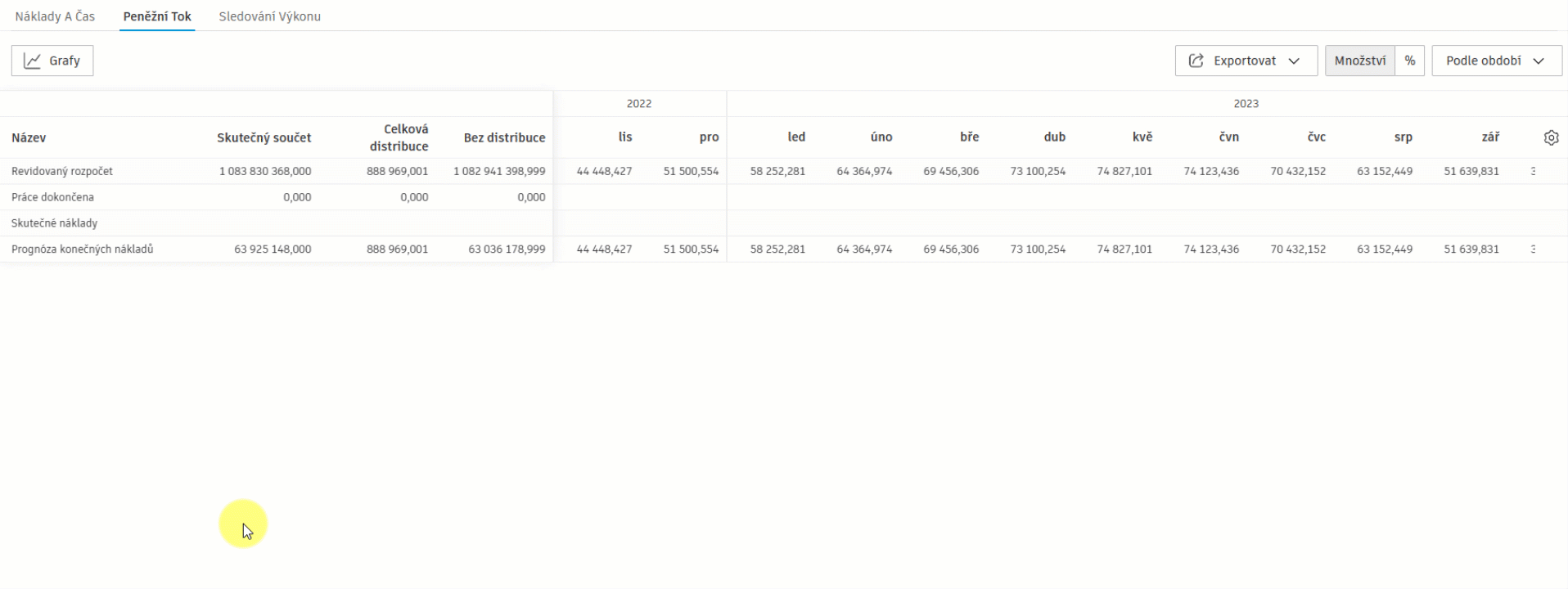The width and height of the screenshot is (1568, 589).
Task: Click the Celková distribuce column header
Action: pyautogui.click(x=399, y=137)
